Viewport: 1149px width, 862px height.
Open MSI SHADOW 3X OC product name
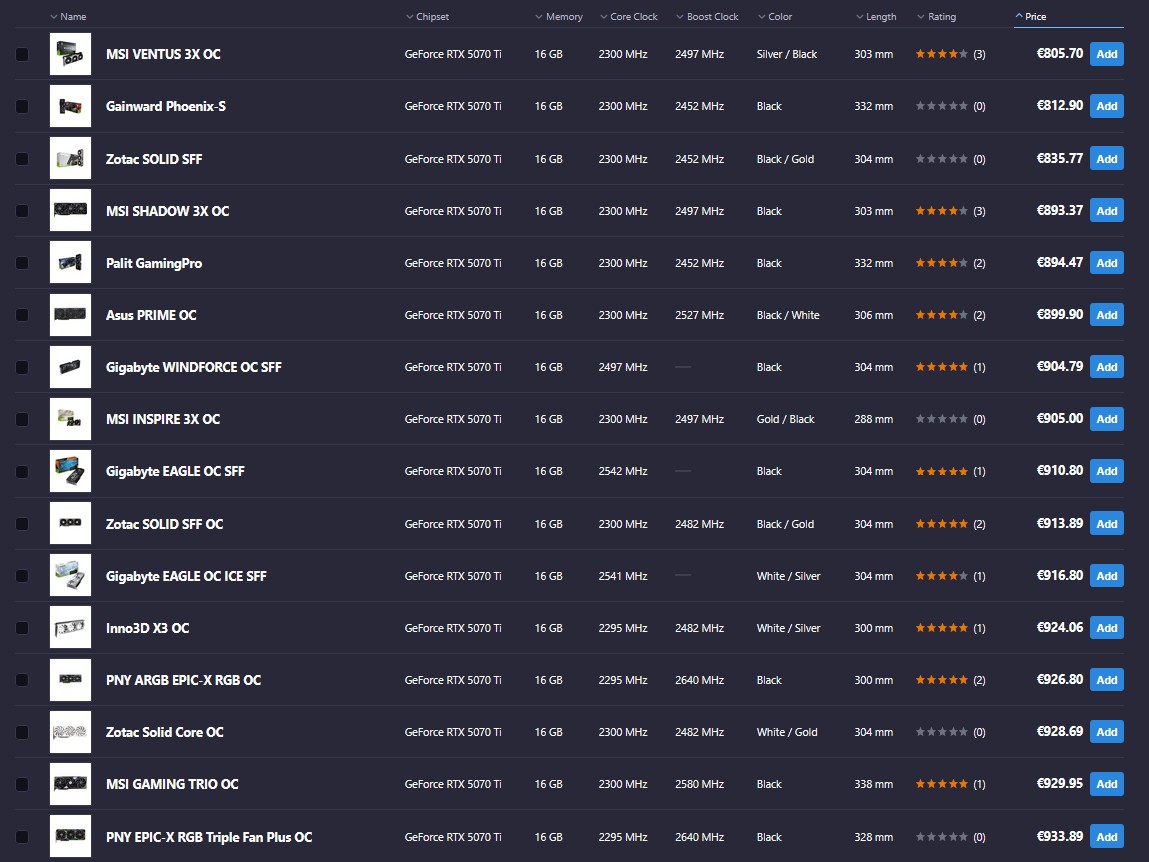pyautogui.click(x=168, y=211)
